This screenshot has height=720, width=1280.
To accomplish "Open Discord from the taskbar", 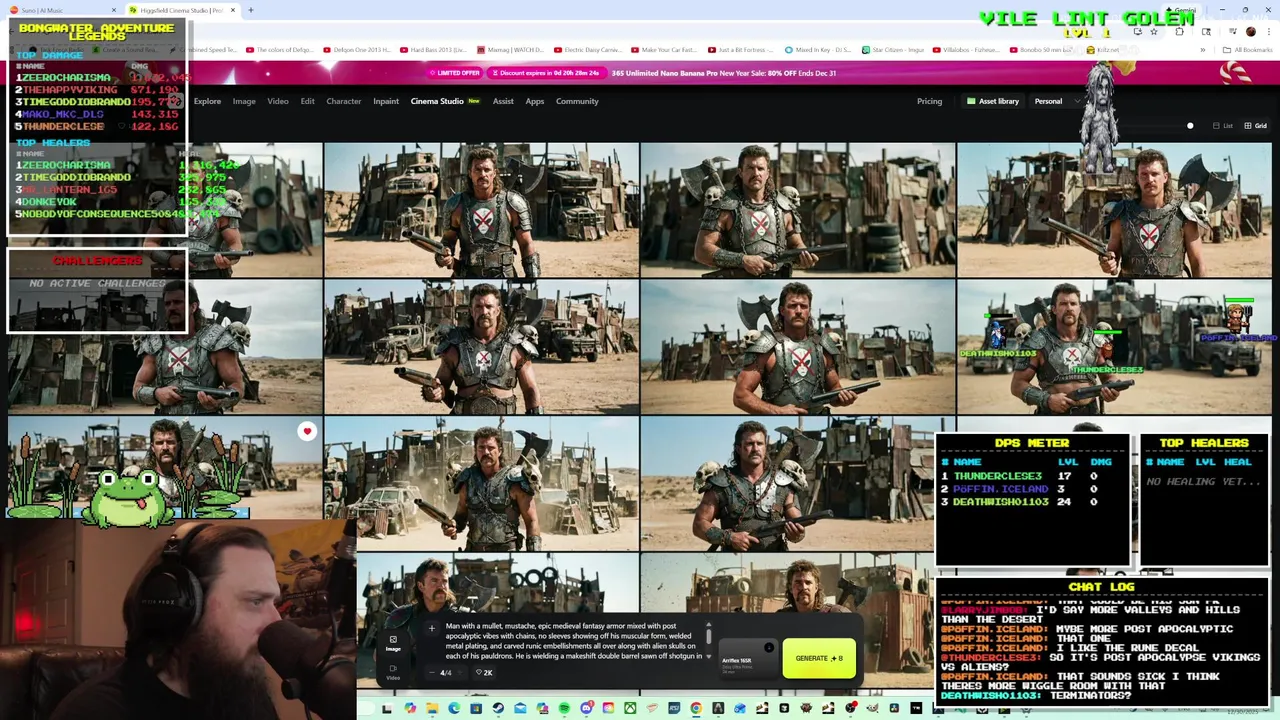I will [x=587, y=708].
